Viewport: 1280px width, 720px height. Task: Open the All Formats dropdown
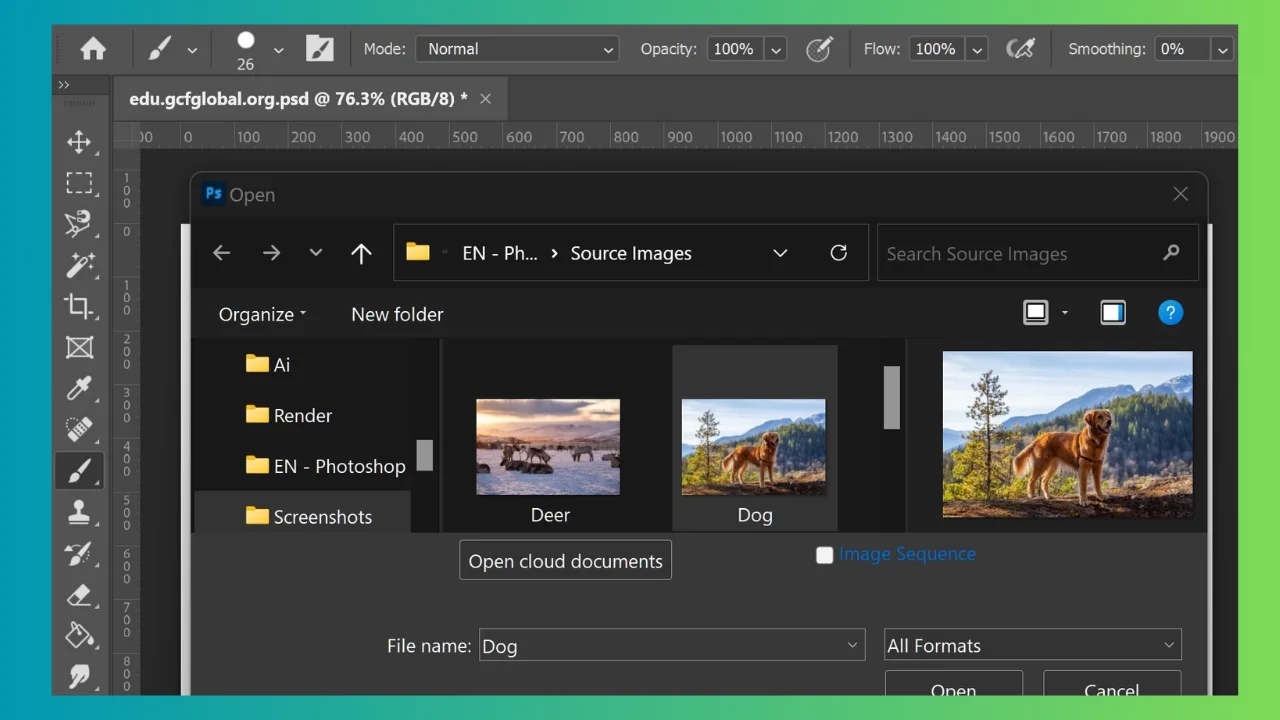(x=1033, y=645)
